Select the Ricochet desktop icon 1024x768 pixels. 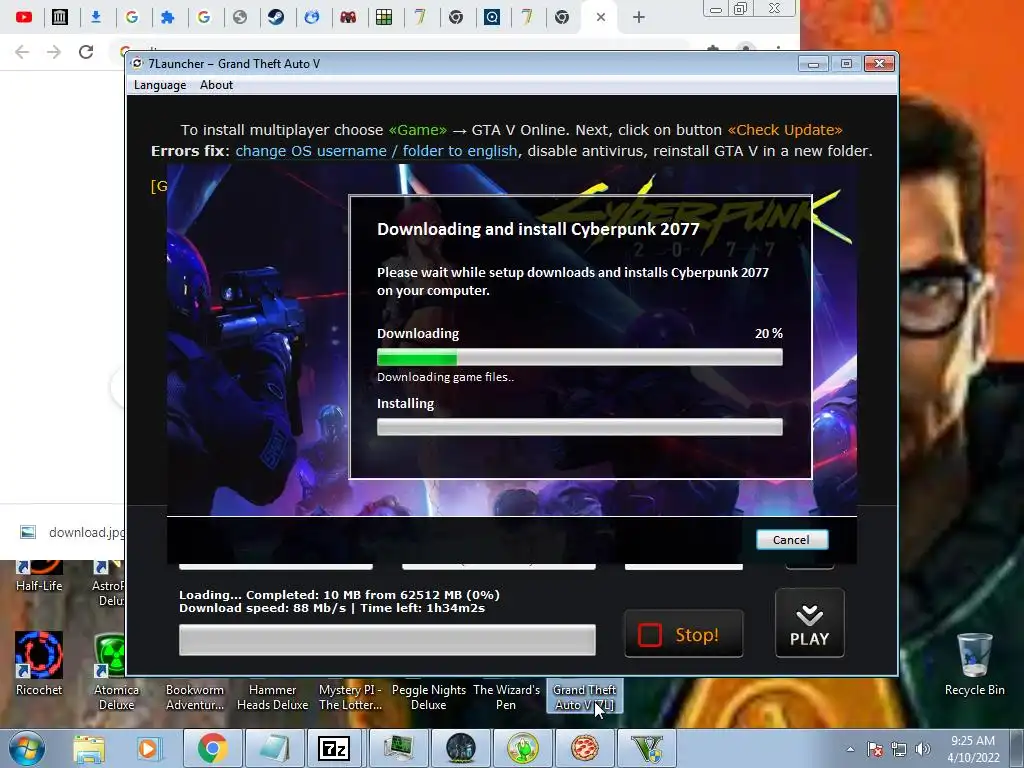tap(39, 664)
